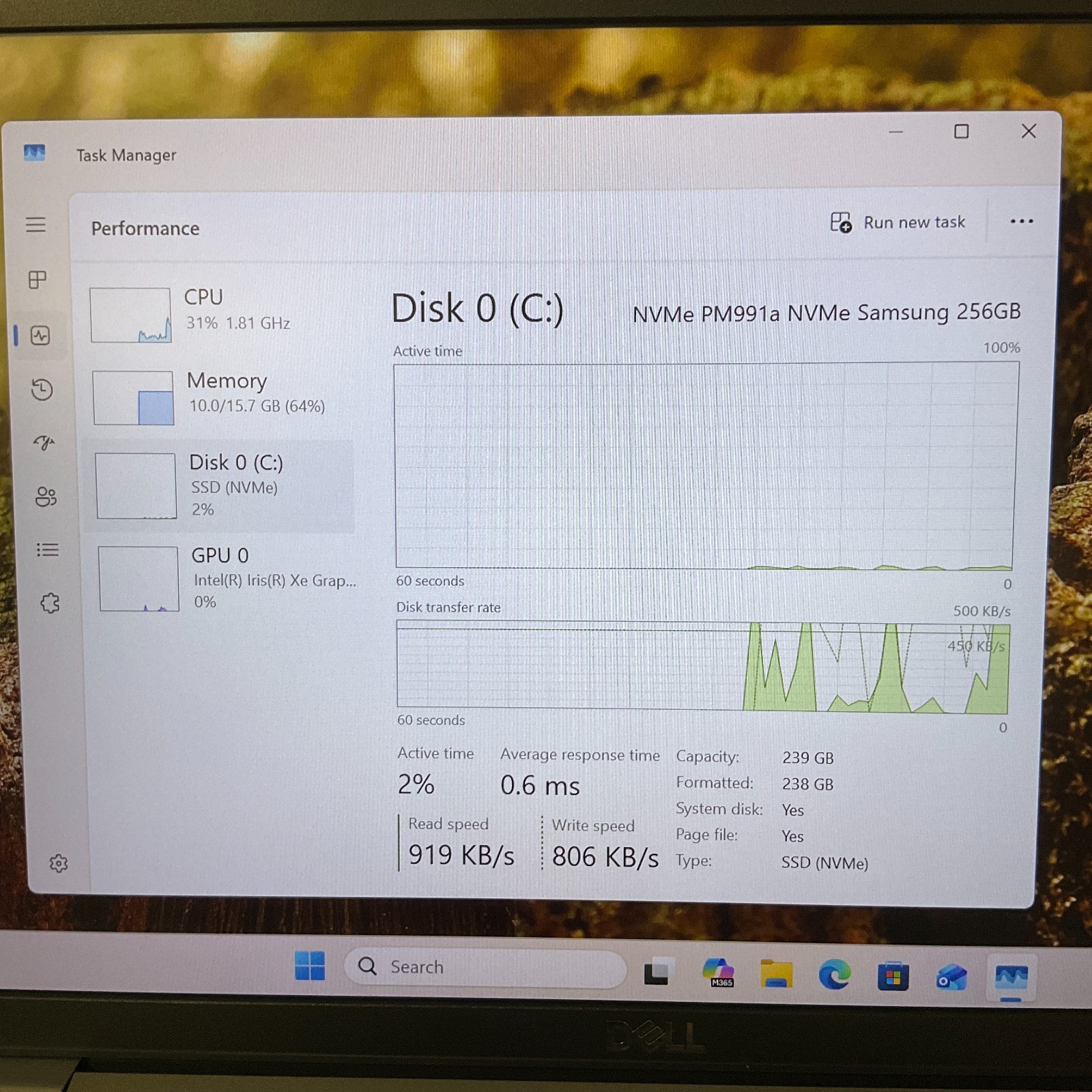Open the Users sidebar icon
The width and height of the screenshot is (1092, 1092).
point(46,496)
